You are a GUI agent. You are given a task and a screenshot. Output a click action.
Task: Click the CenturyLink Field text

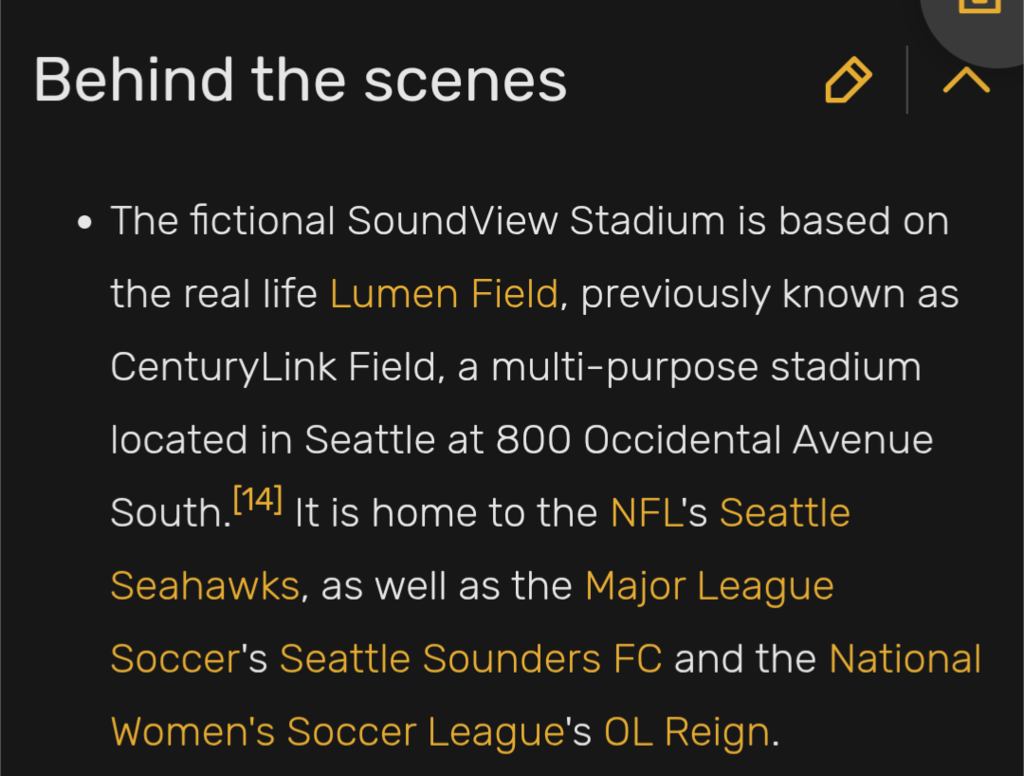tap(273, 366)
